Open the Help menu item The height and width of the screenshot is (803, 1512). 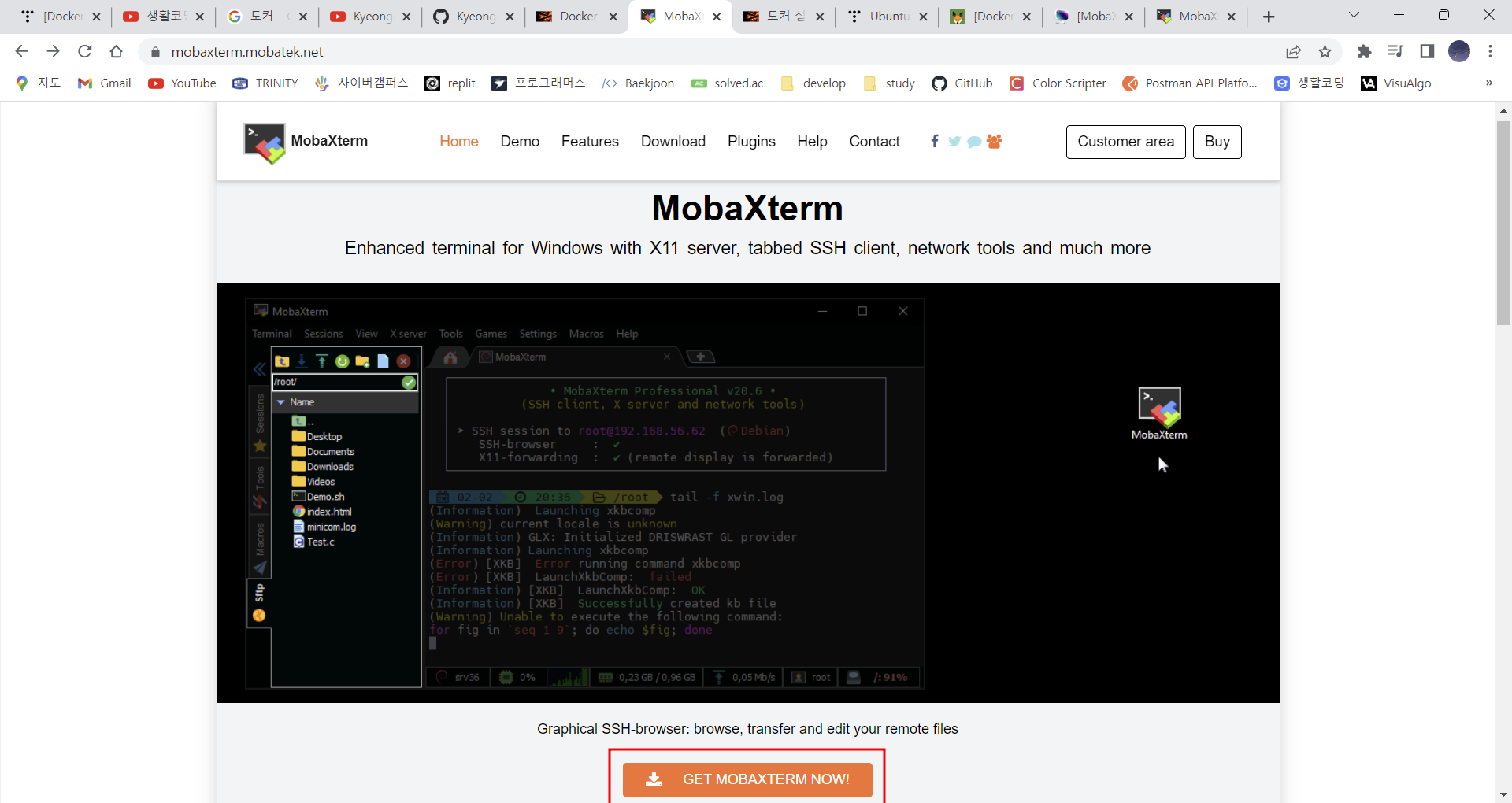(x=812, y=141)
